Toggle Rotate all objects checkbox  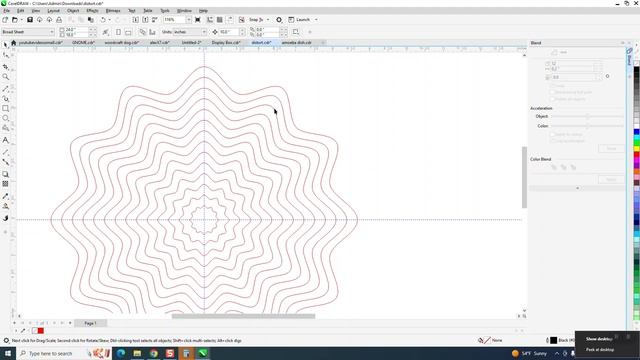click(x=552, y=99)
